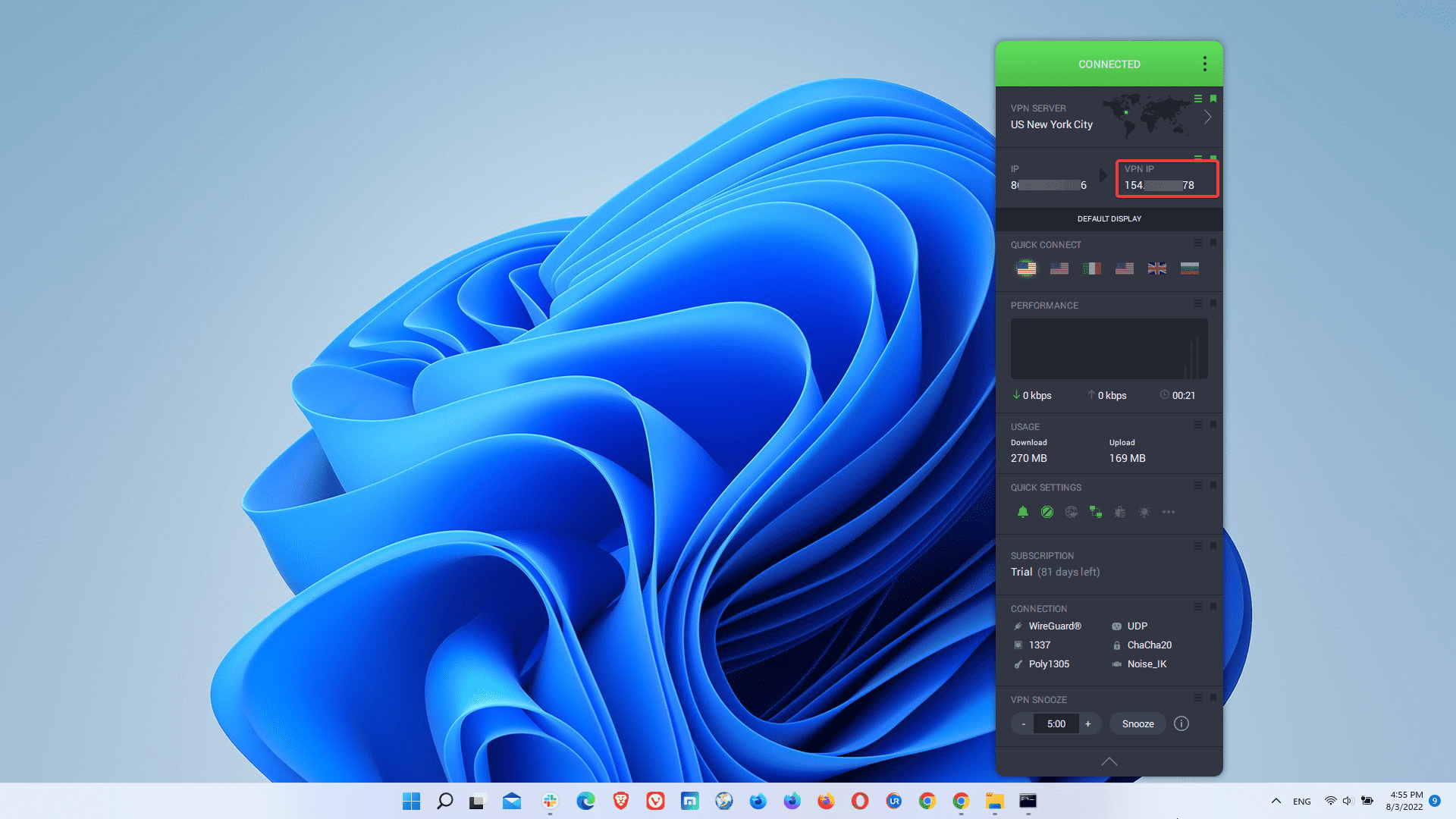The image size is (1456, 819).
Task: Decrease snooze time with minus button
Action: pyautogui.click(x=1023, y=723)
